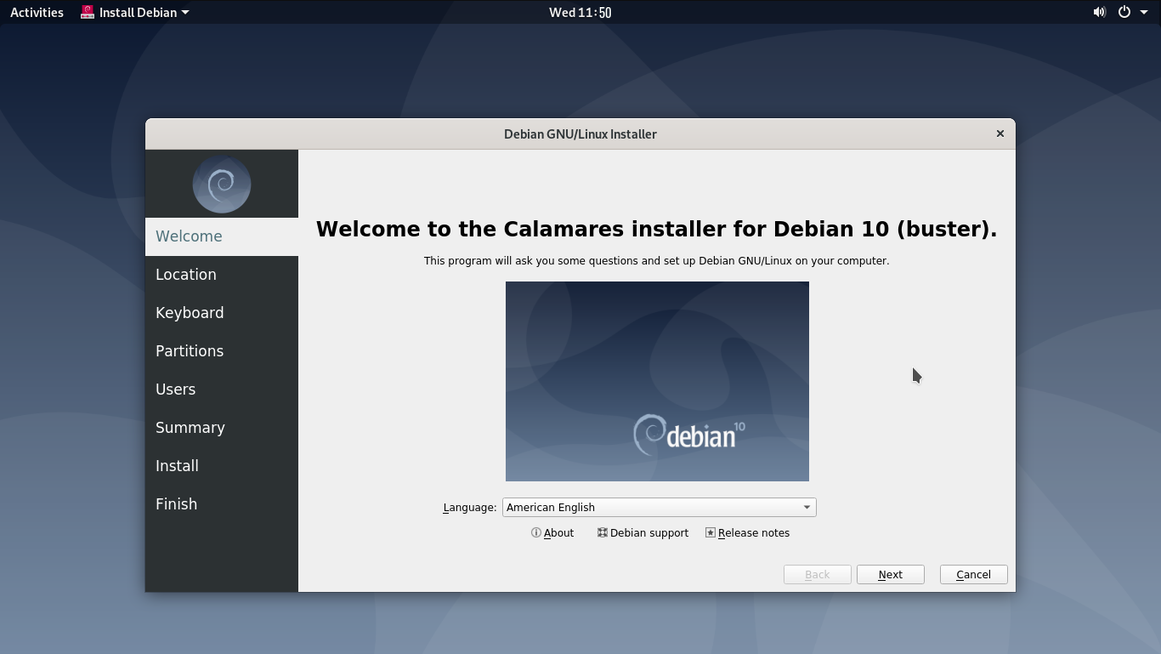Image resolution: width=1161 pixels, height=654 pixels.
Task: Select the Finish step in sidebar
Action: [x=221, y=504]
